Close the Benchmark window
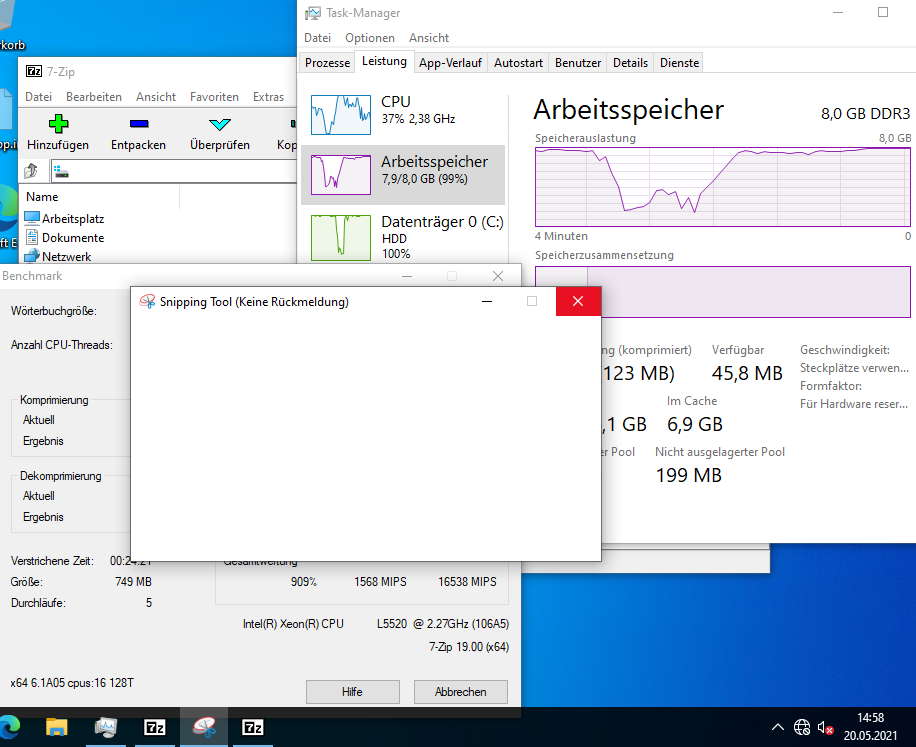Image resolution: width=916 pixels, height=747 pixels. coord(498,276)
